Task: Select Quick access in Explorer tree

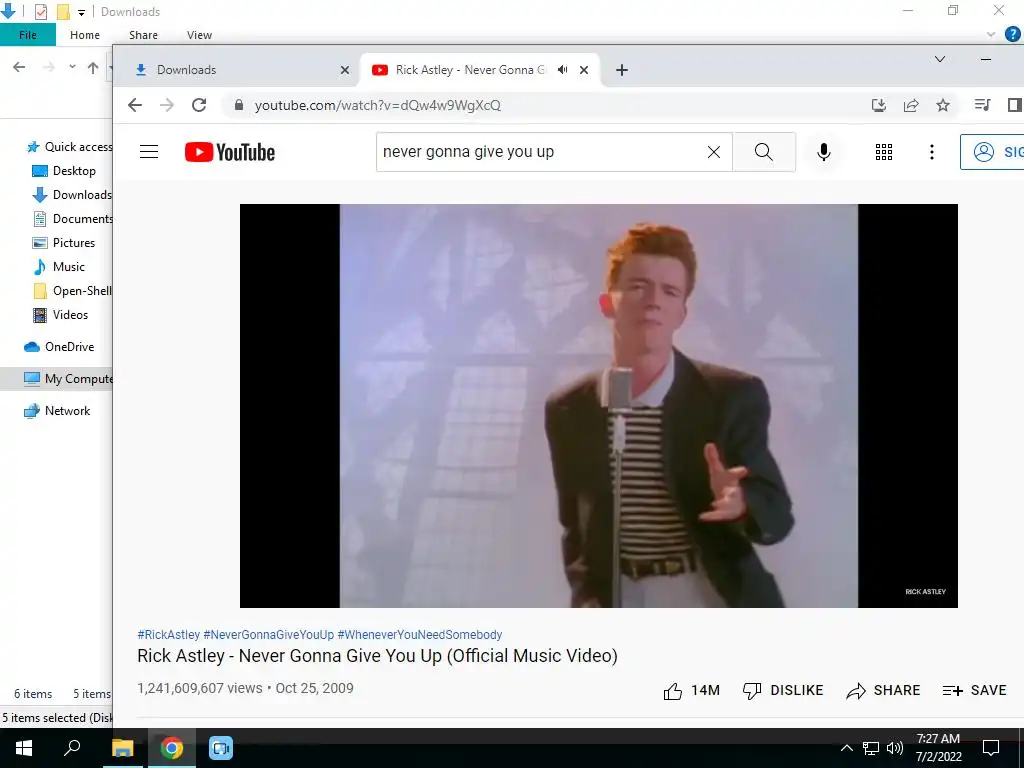Action: 69,147
